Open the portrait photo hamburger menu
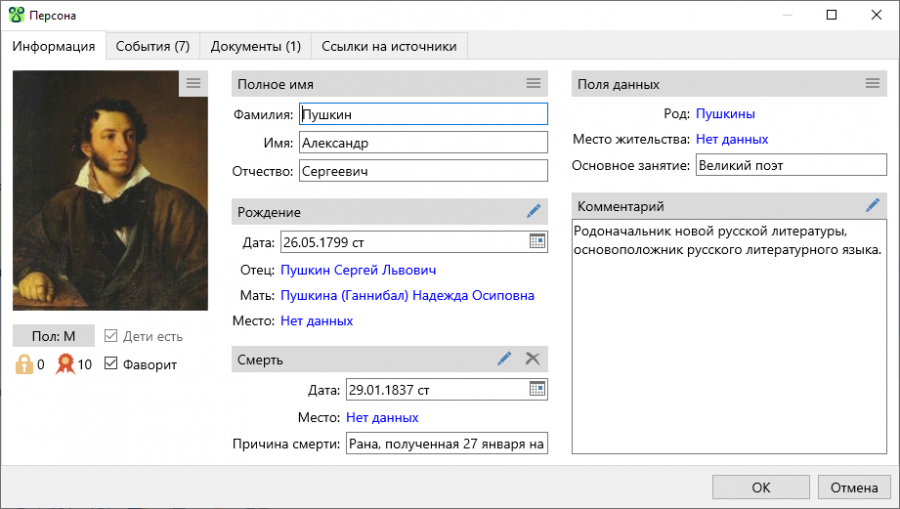Image resolution: width=900 pixels, height=509 pixels. point(193,83)
